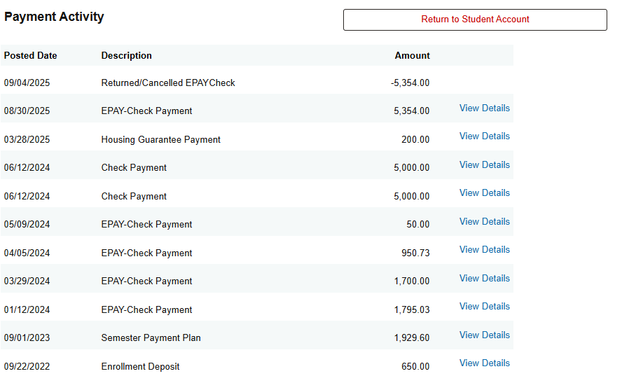Click the 03/28/2025 posted date

[27, 140]
